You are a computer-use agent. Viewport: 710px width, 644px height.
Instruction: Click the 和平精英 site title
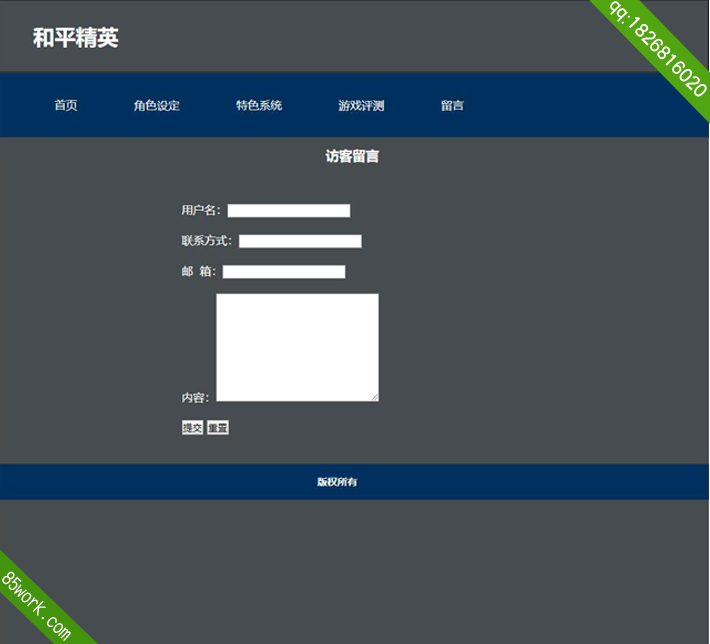tap(76, 38)
